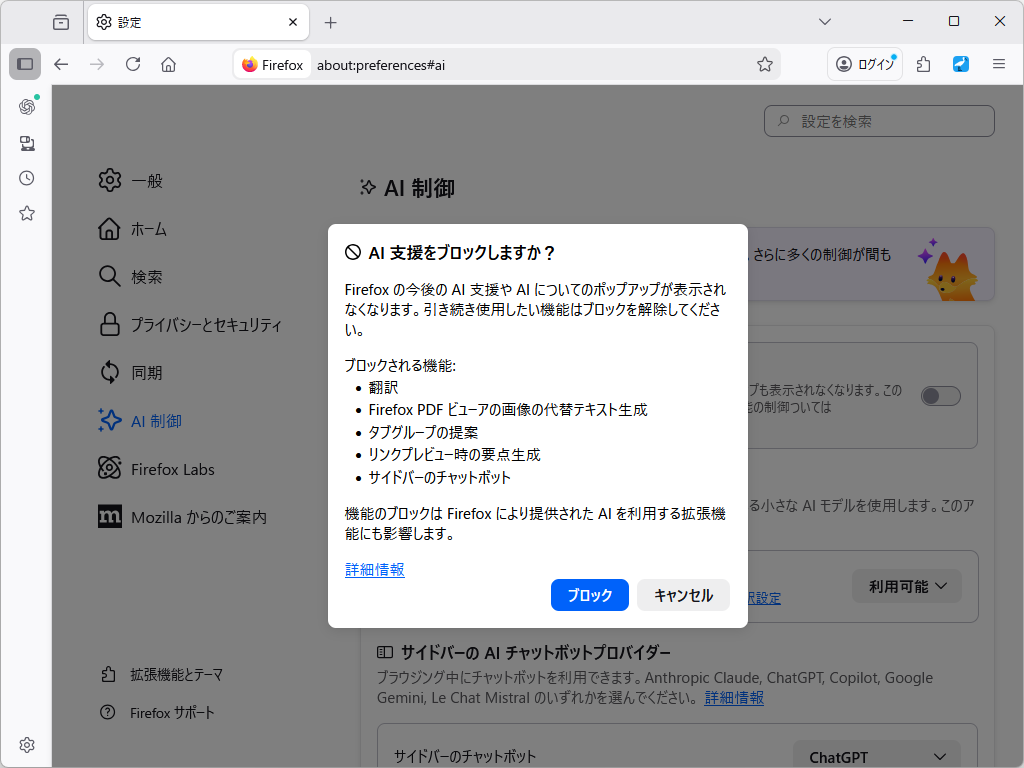
Task: Flip the toggle switch behind the dialog
Action: [x=938, y=396]
